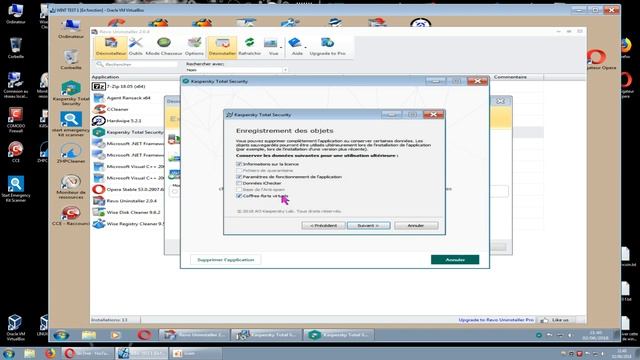640x360 pixels.
Task: Click the < Précédent button
Action: (323, 226)
